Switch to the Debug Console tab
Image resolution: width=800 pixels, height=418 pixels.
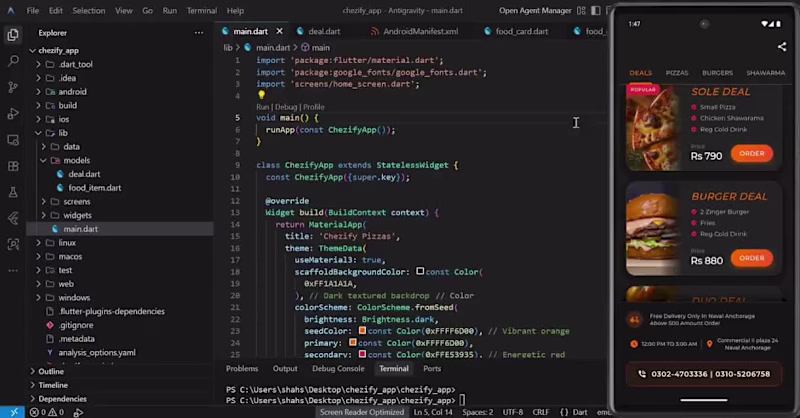pyautogui.click(x=338, y=368)
